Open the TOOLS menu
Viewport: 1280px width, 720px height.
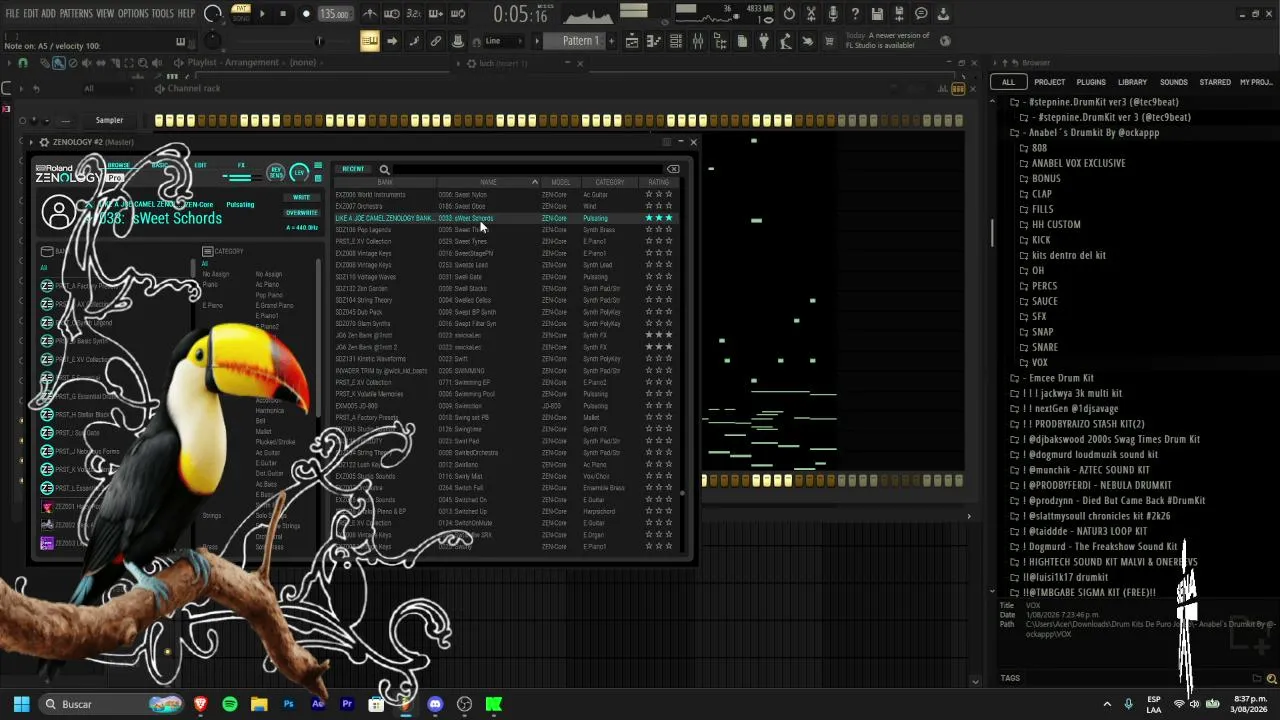pos(162,14)
